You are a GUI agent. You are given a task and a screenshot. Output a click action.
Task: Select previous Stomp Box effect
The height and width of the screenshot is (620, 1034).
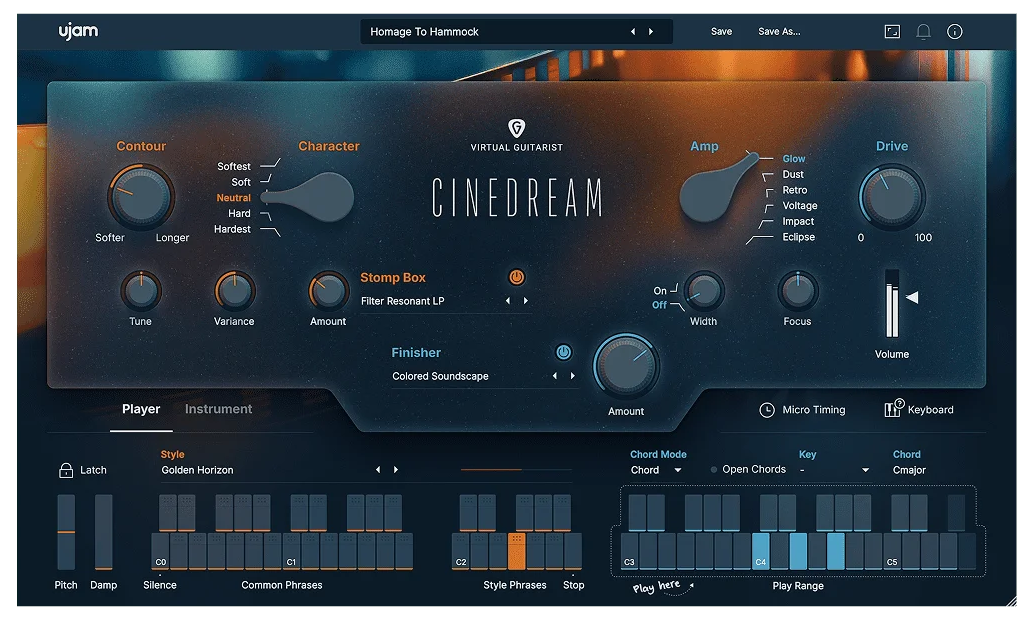(508, 301)
